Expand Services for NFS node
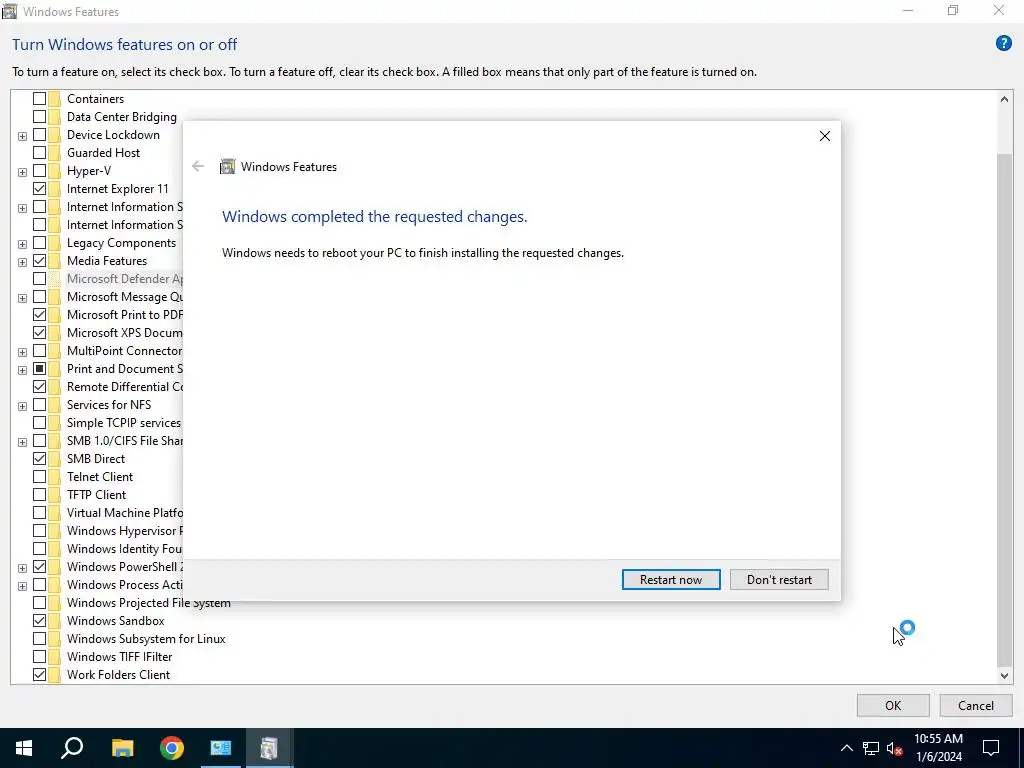 tap(22, 406)
